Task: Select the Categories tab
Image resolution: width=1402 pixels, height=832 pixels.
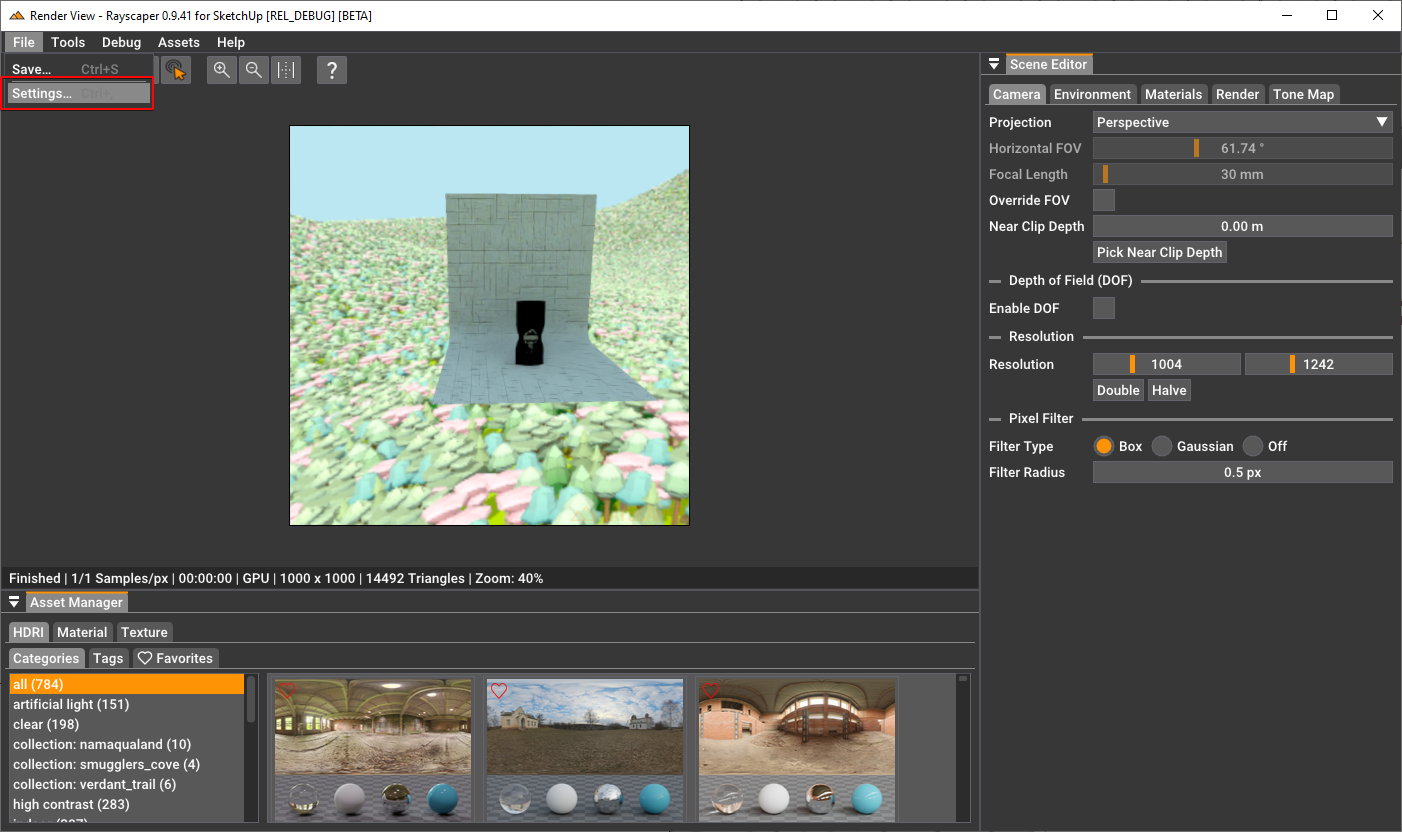Action: (46, 658)
